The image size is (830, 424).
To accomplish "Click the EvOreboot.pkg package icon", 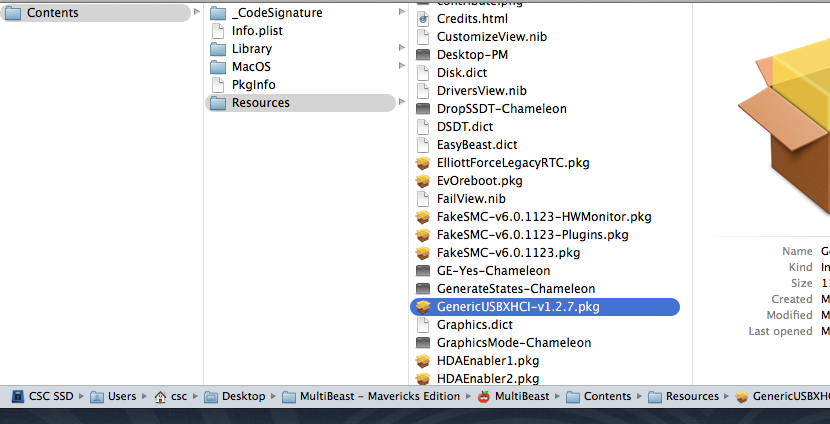I will (423, 181).
